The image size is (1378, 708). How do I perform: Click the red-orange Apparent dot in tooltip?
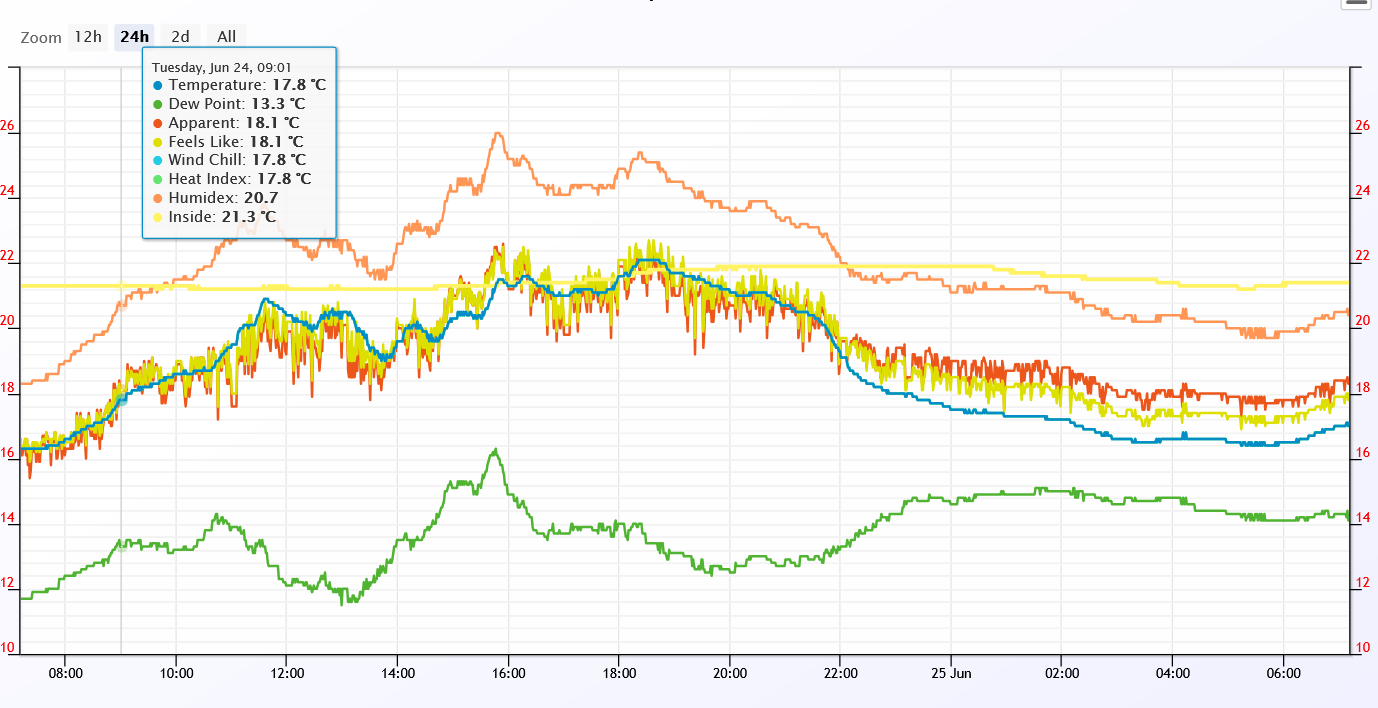tap(158, 123)
